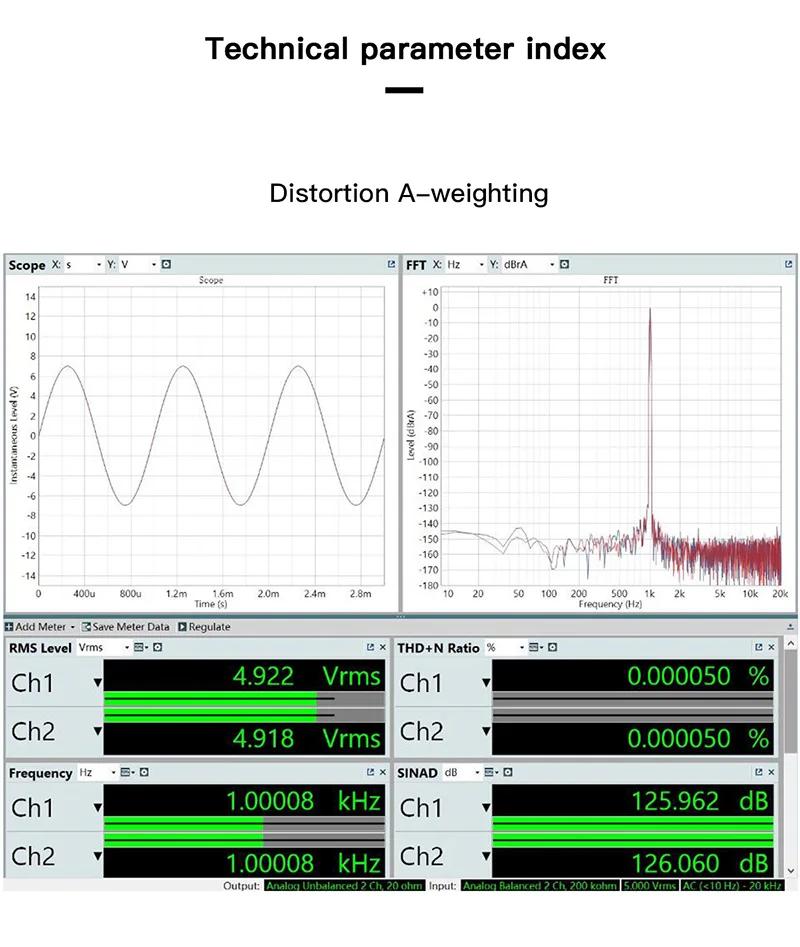Screen dimensions: 800x947
Task: Click Save Meter Data
Action: 126,627
